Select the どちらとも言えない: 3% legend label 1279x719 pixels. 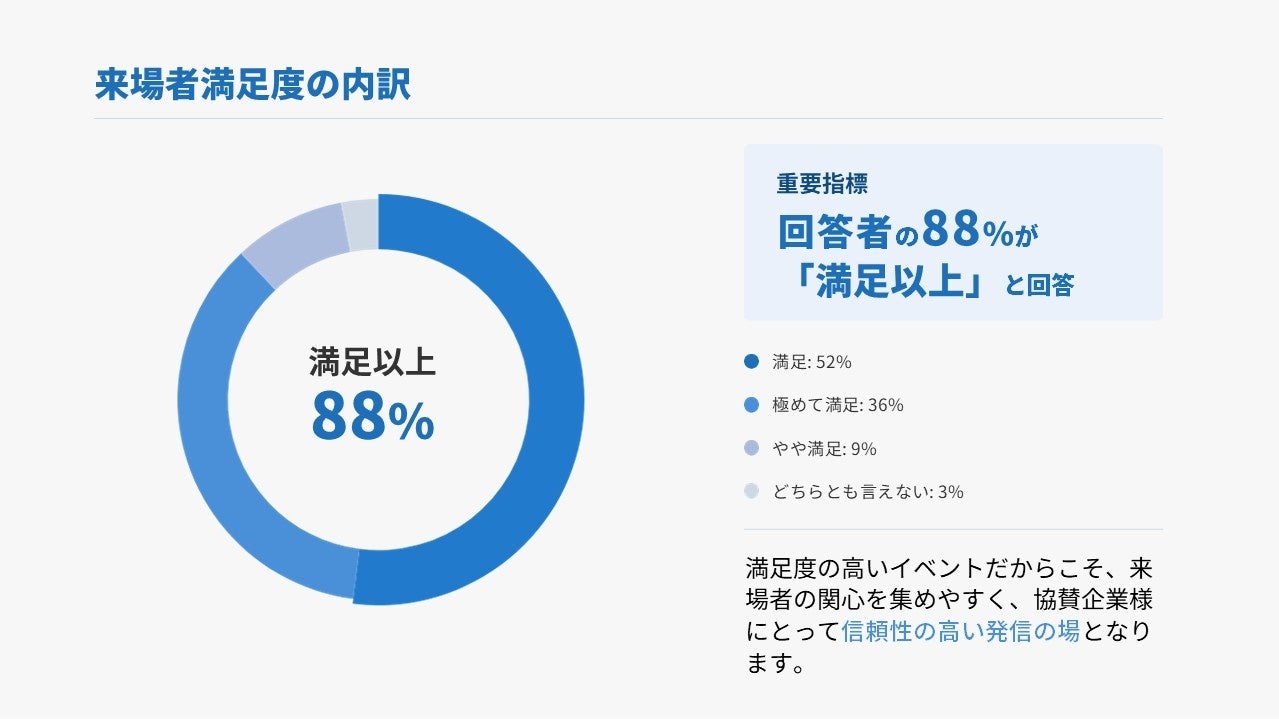pos(868,492)
